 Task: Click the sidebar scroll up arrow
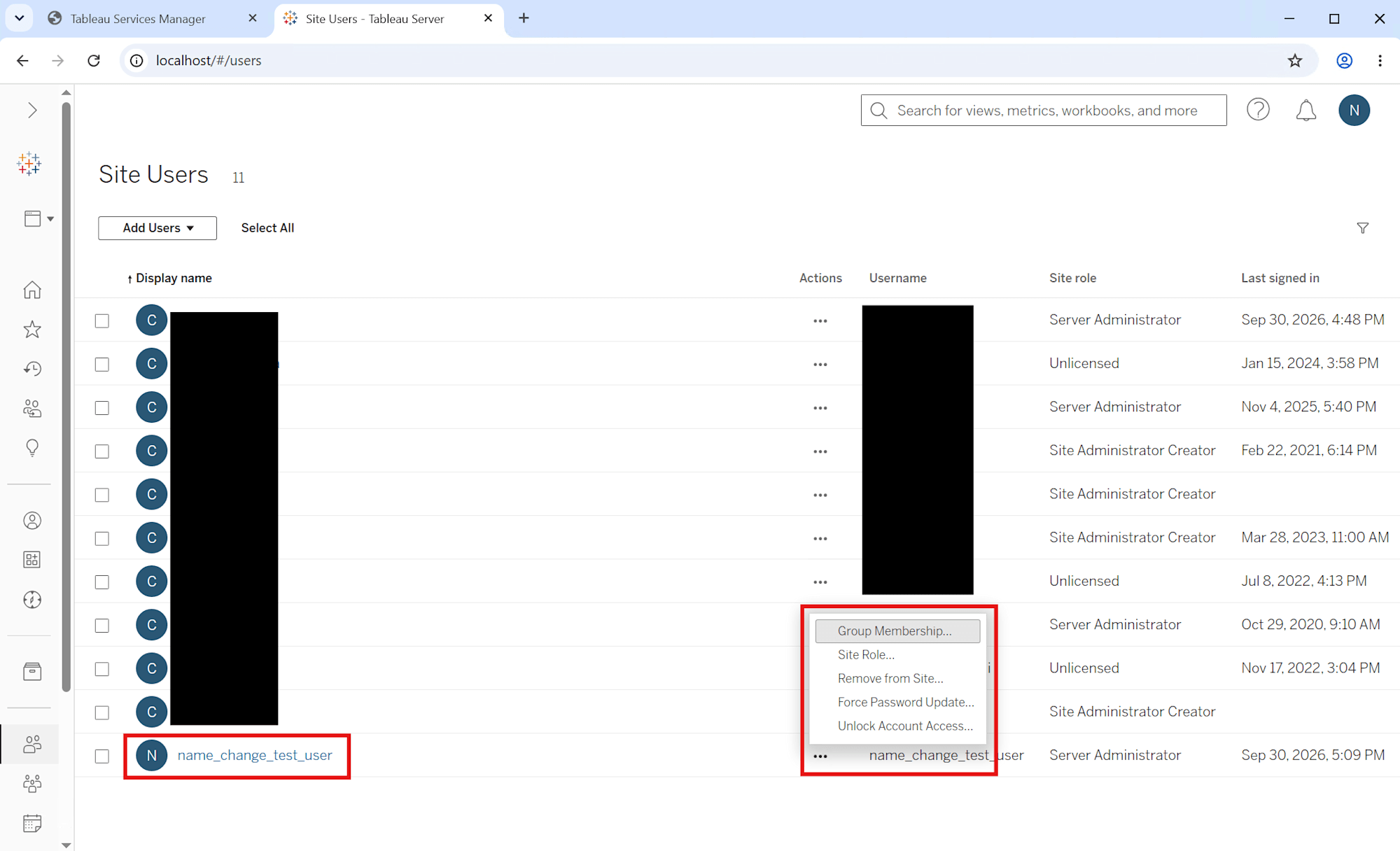[66, 92]
